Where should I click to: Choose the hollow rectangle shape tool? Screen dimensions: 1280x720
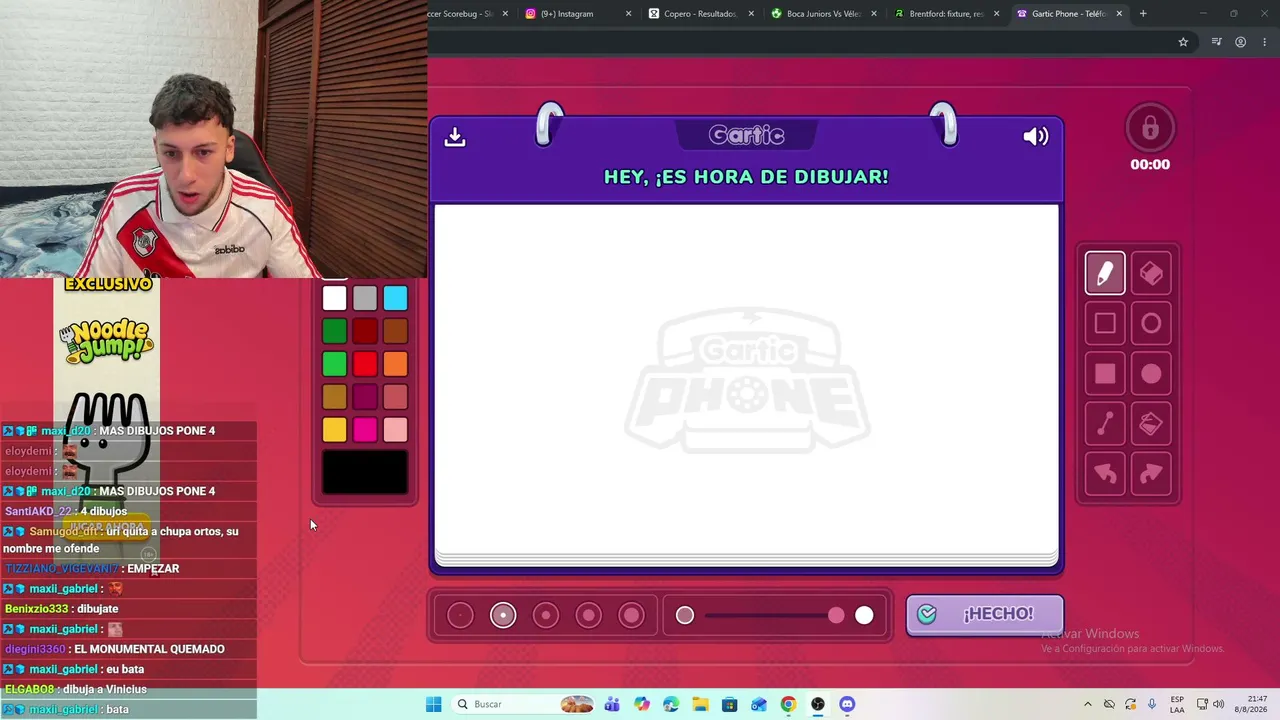tap(1105, 323)
